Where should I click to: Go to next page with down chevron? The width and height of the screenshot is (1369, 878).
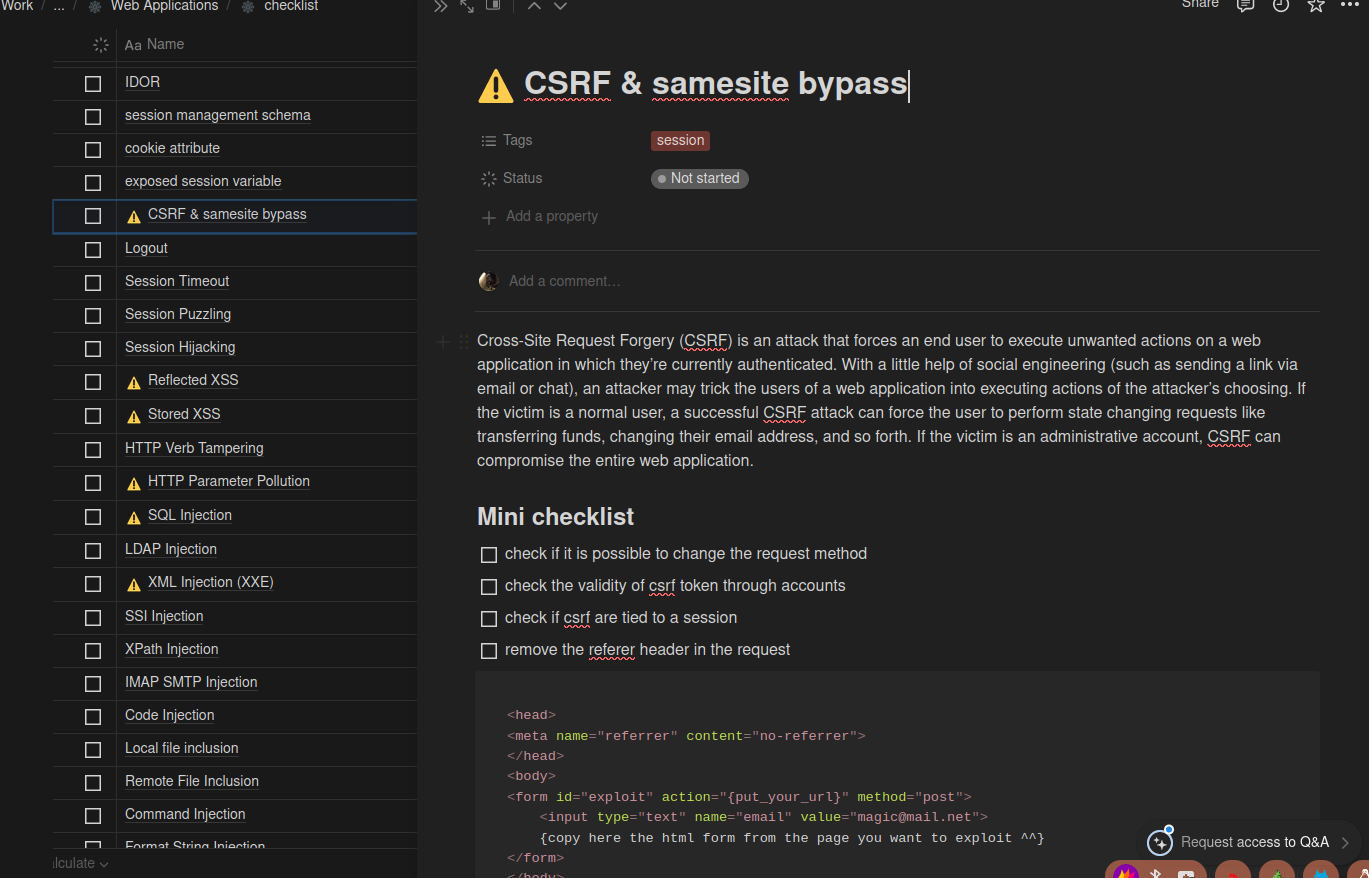point(560,6)
